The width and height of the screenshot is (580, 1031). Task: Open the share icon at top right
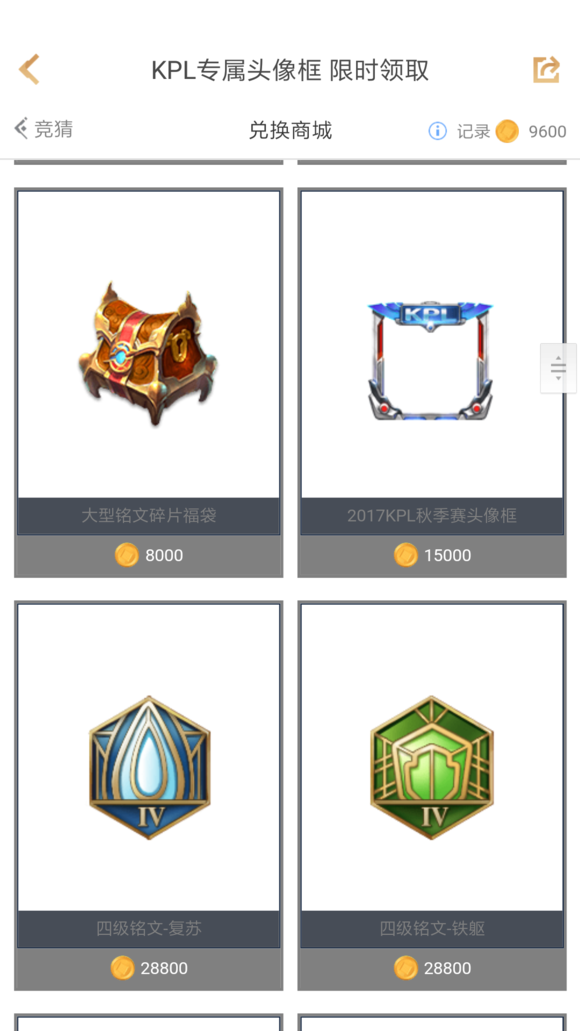pos(546,70)
